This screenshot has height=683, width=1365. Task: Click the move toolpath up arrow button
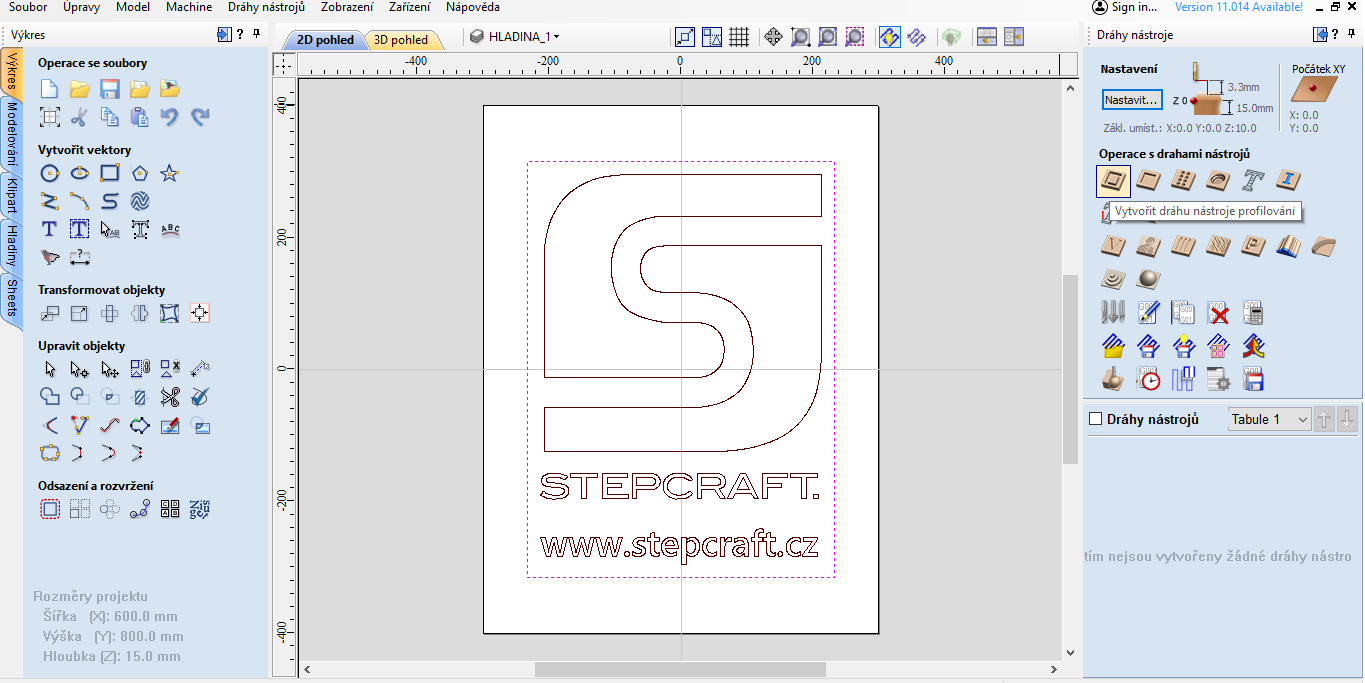(1324, 419)
